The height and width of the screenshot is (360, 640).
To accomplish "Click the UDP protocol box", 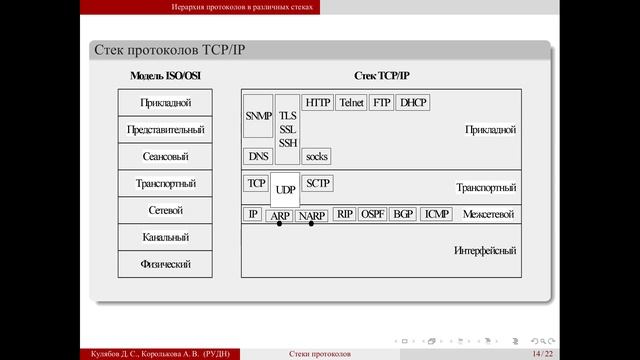I will coord(285,190).
